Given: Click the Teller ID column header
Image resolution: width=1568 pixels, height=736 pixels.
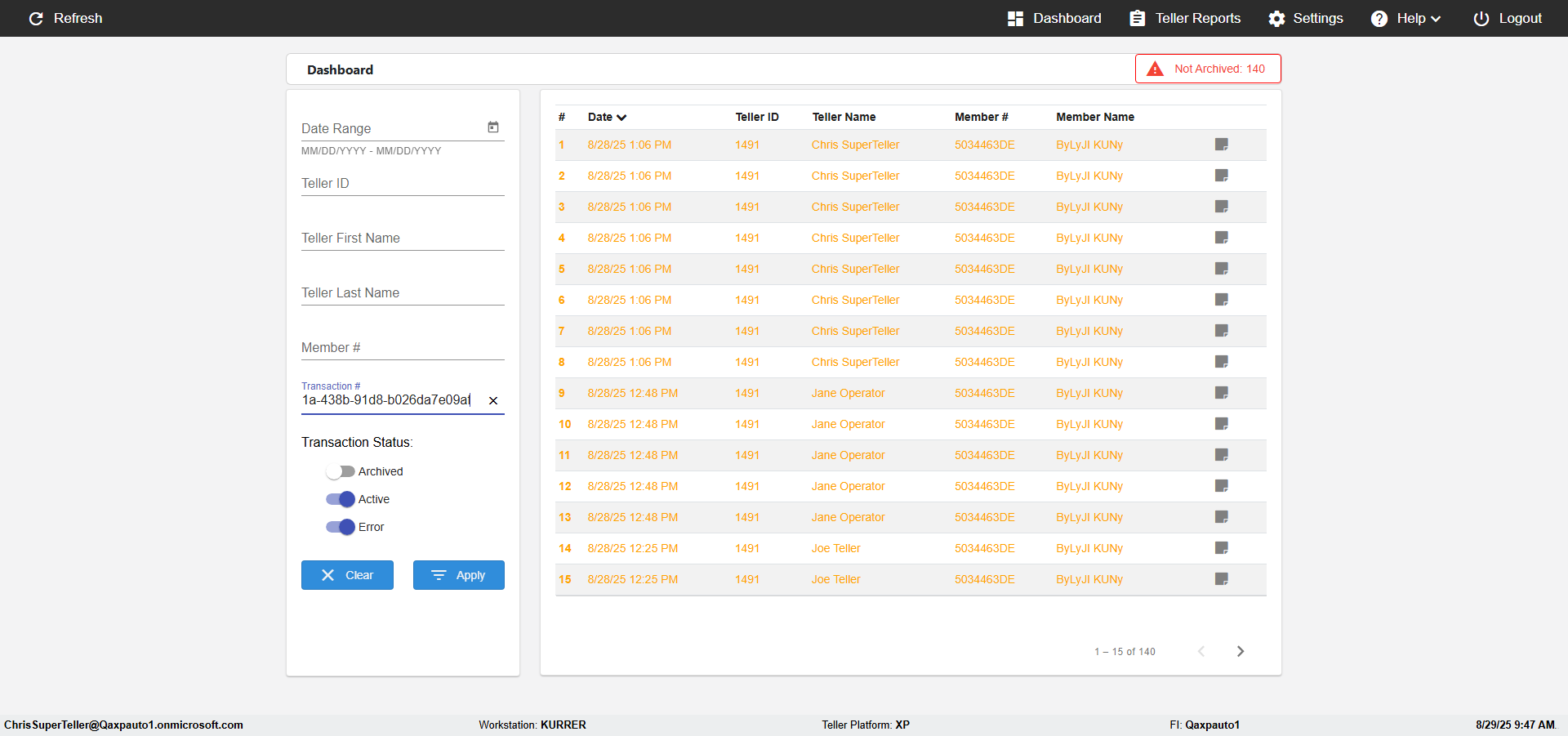Looking at the screenshot, I should 757,117.
